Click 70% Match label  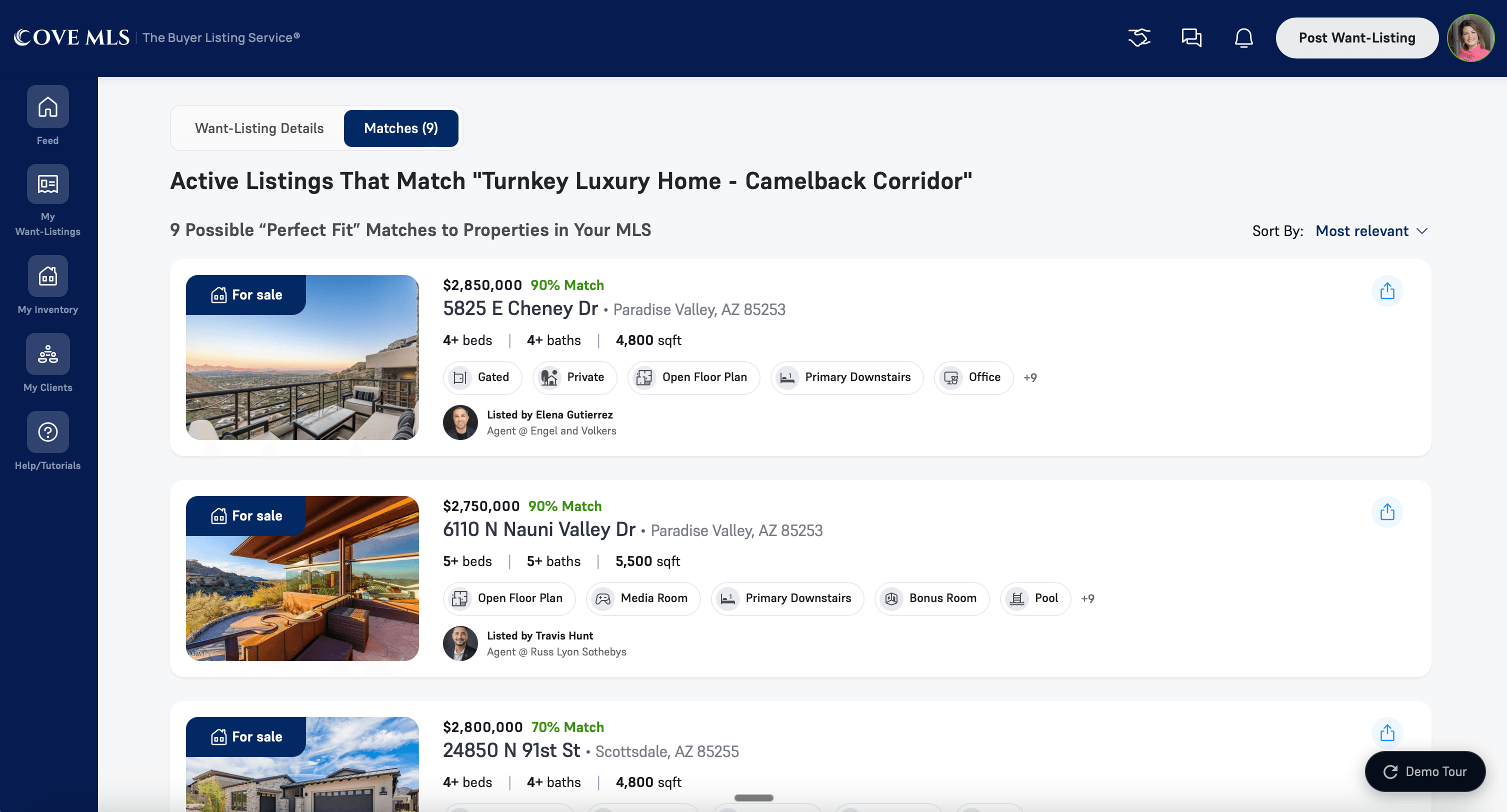[x=567, y=727]
